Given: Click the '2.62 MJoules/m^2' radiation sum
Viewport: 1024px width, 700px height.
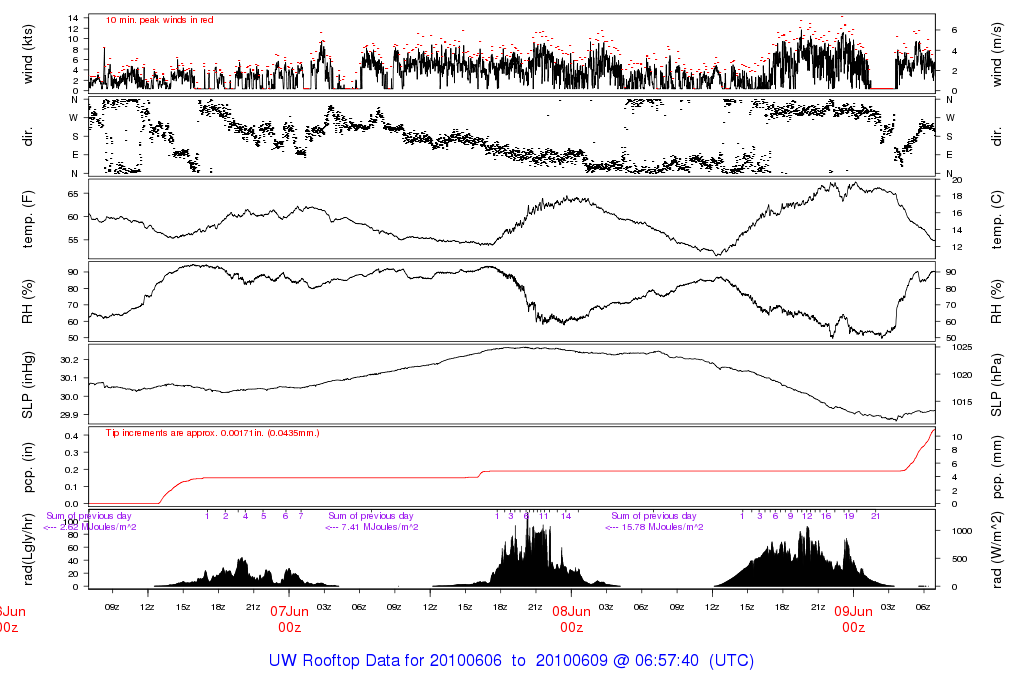Looking at the screenshot, I should pyautogui.click(x=98, y=527).
